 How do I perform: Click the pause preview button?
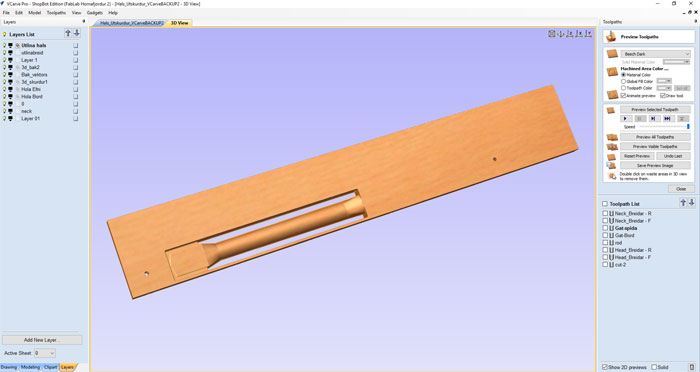click(640, 118)
